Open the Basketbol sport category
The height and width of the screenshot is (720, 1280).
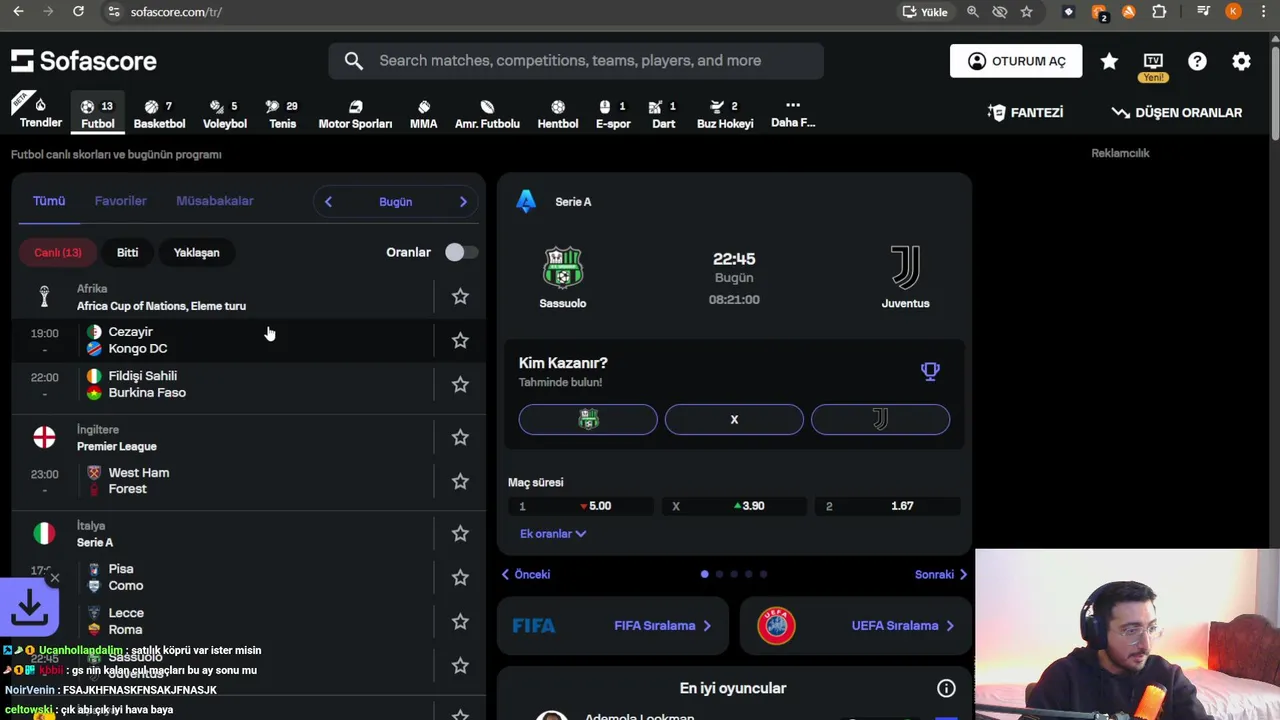[x=159, y=113]
